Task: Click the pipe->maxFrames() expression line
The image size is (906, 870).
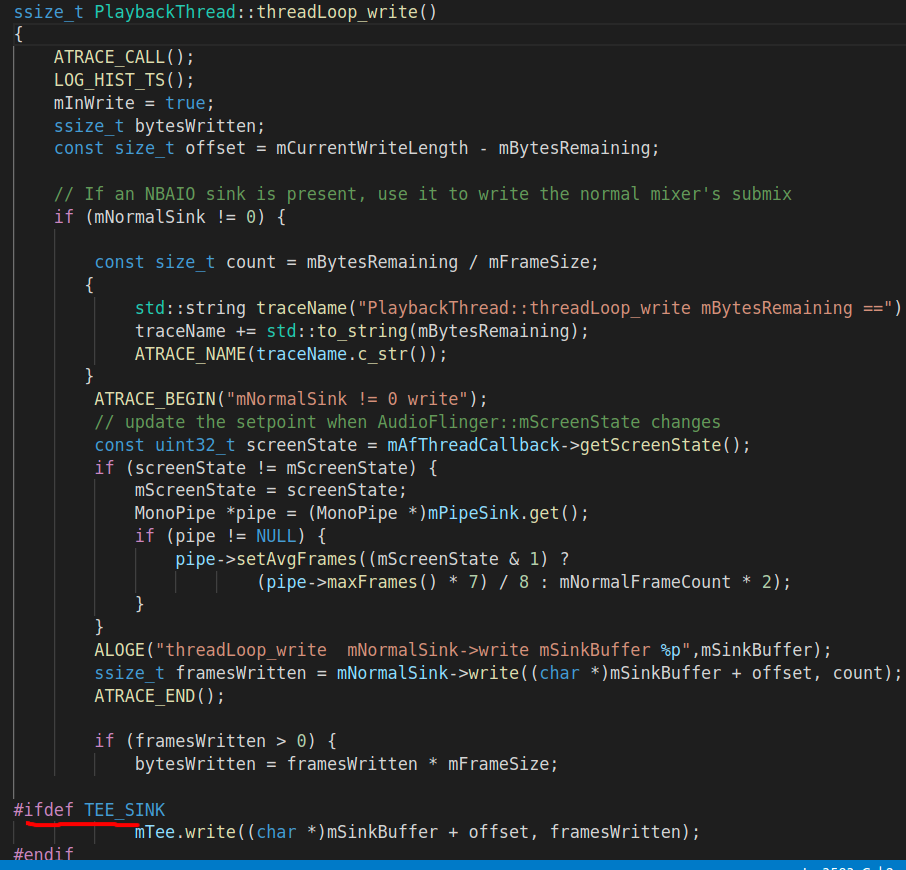Action: (523, 582)
